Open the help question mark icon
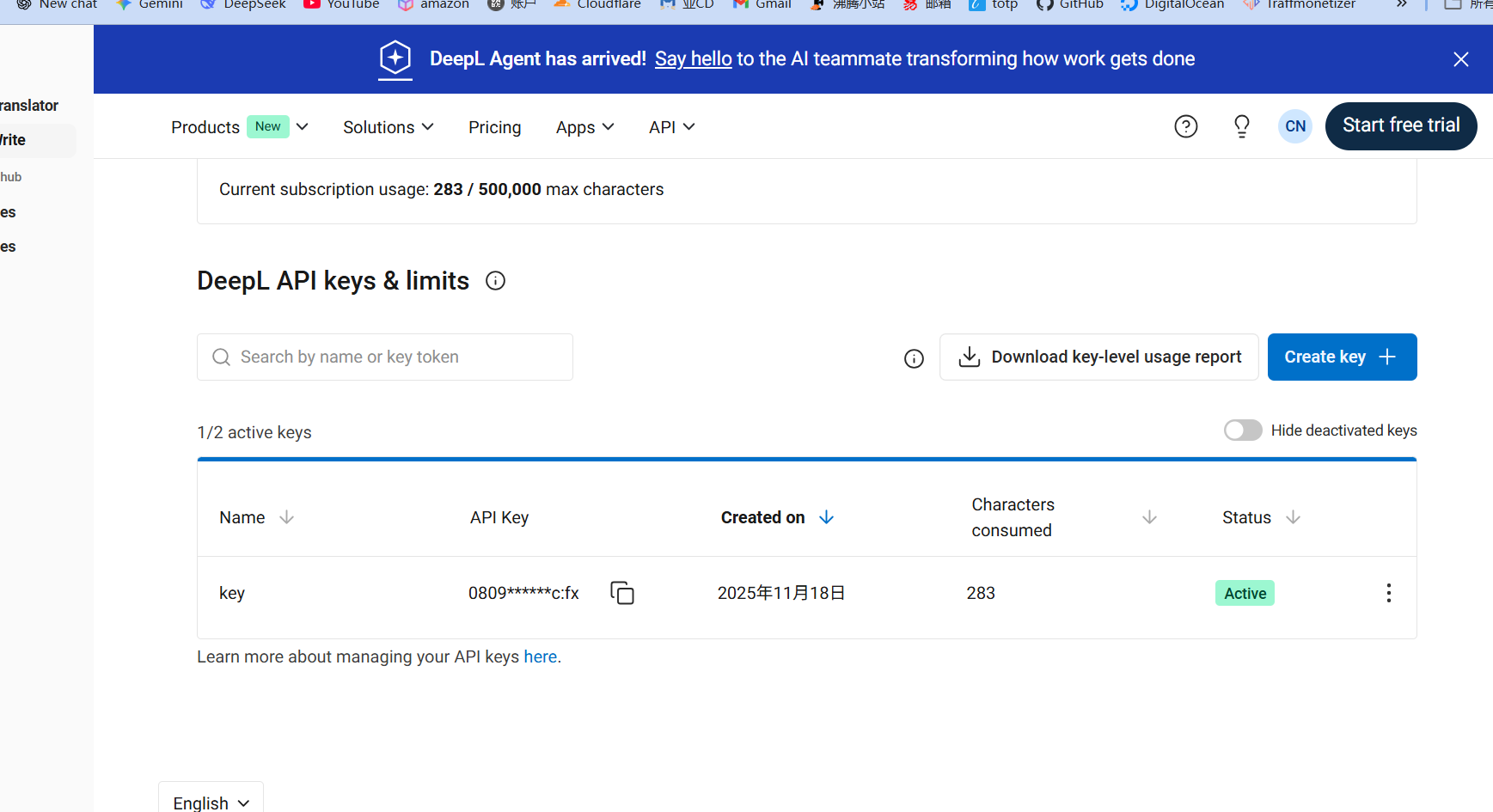Screen dimensions: 1493x812 [x=1185, y=127]
